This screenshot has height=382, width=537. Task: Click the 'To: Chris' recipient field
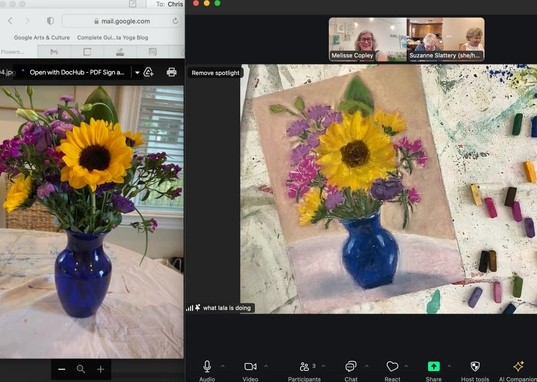[170, 4]
